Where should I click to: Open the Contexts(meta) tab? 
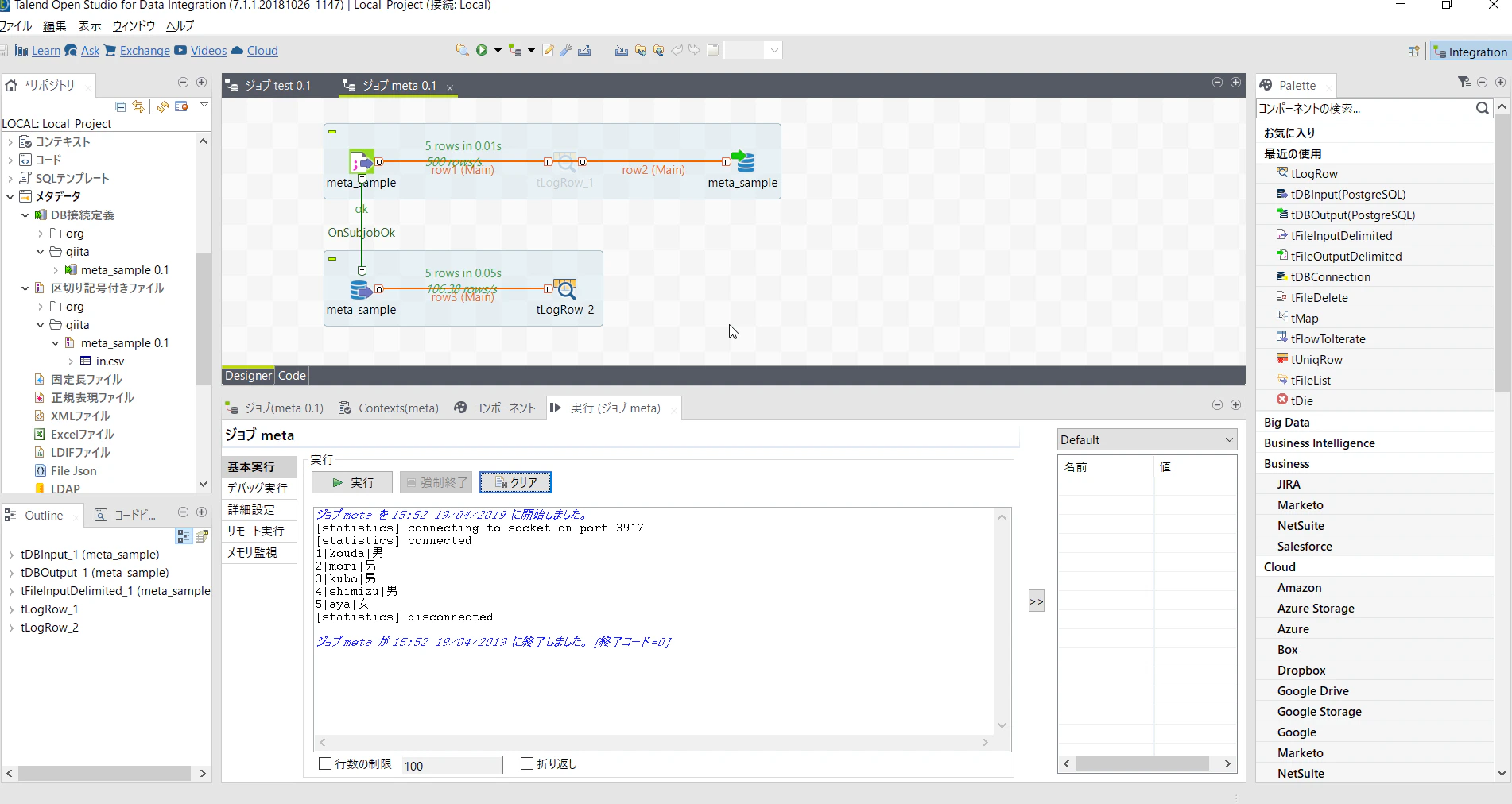[389, 408]
